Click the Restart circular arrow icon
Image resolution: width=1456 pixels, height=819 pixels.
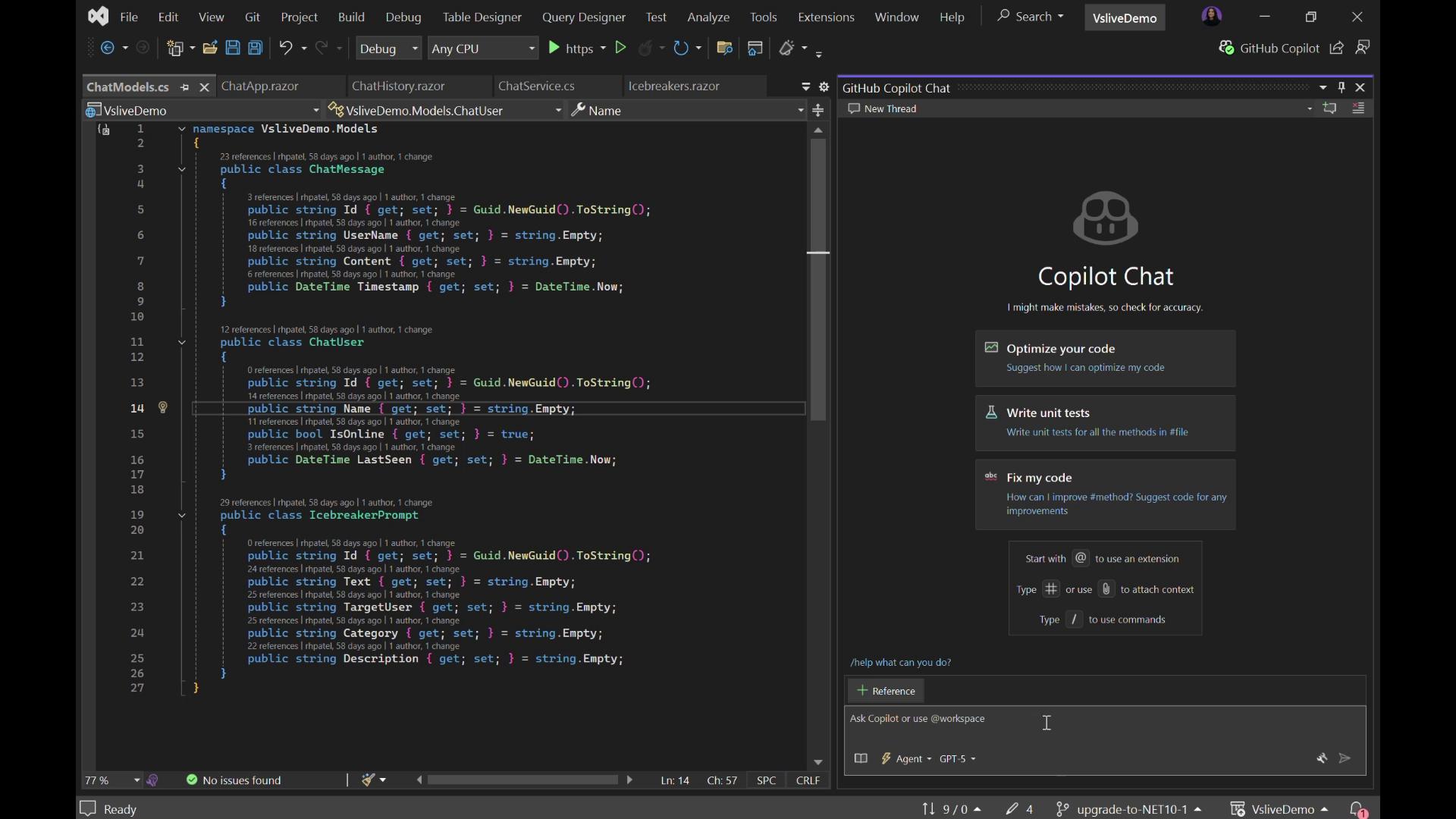[x=681, y=48]
